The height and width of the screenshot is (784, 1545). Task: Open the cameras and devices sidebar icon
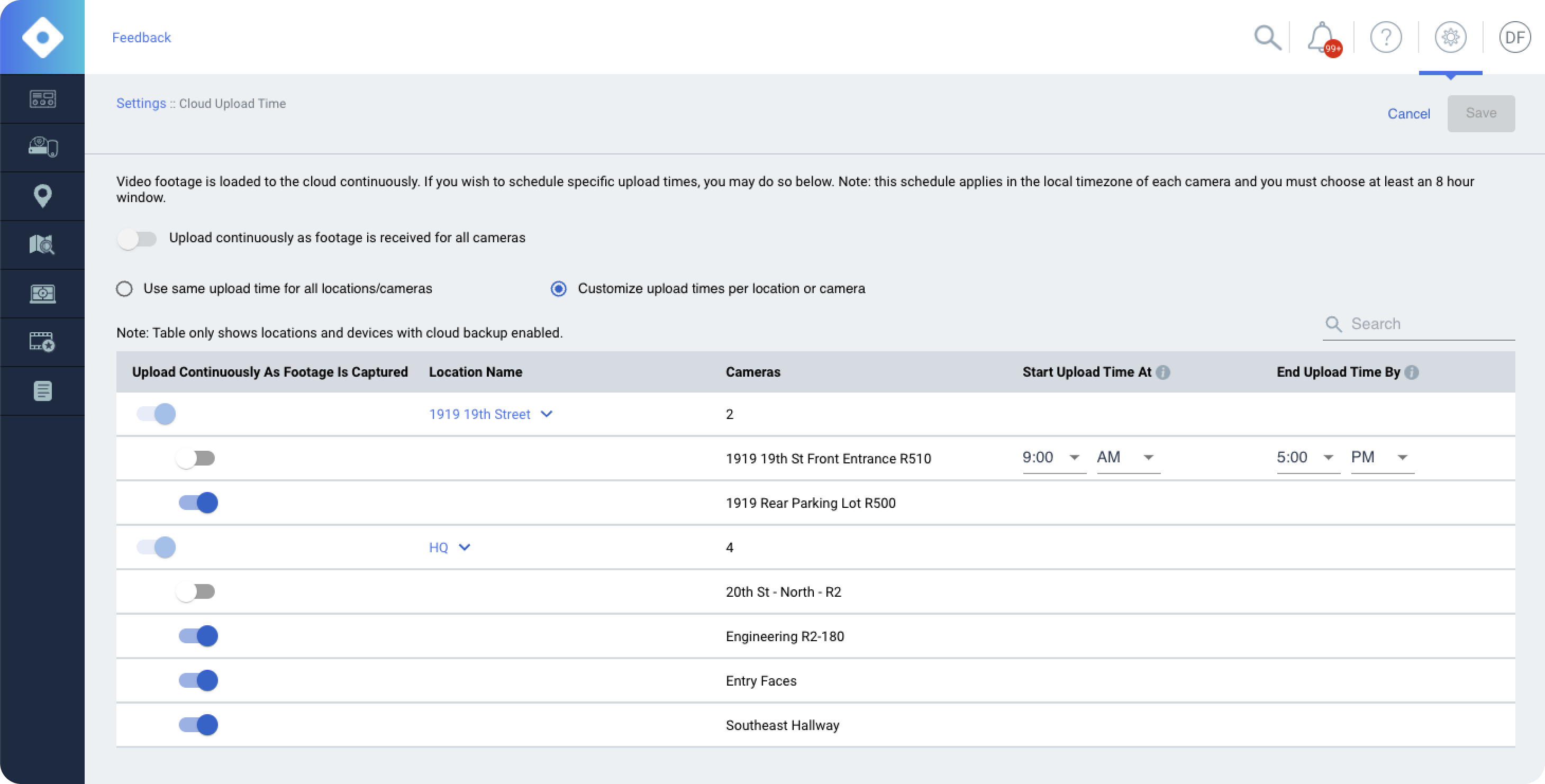click(x=42, y=148)
